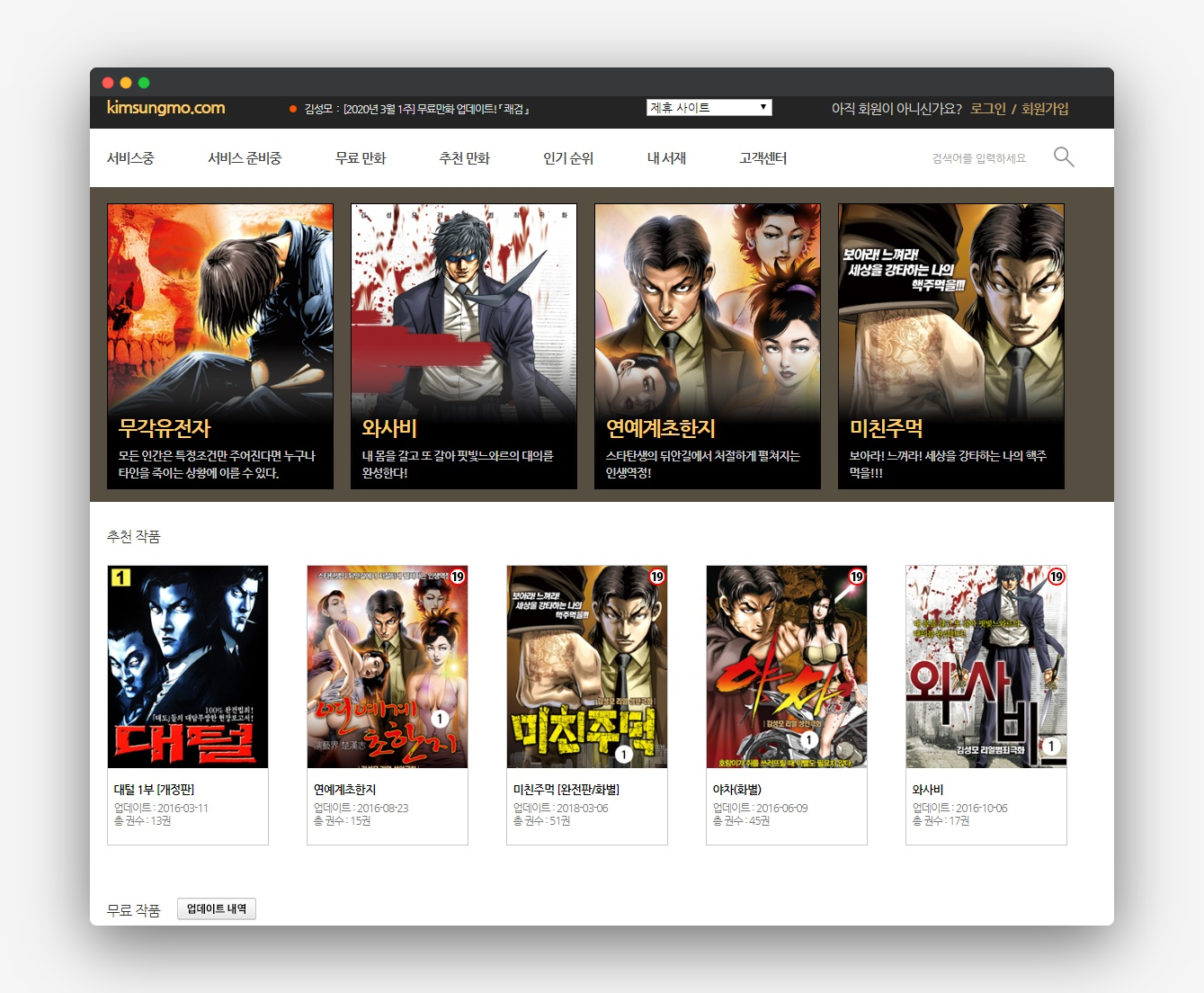The width and height of the screenshot is (1204, 993).
Task: Click the 회원가입 sign-up link
Action: click(x=1045, y=109)
